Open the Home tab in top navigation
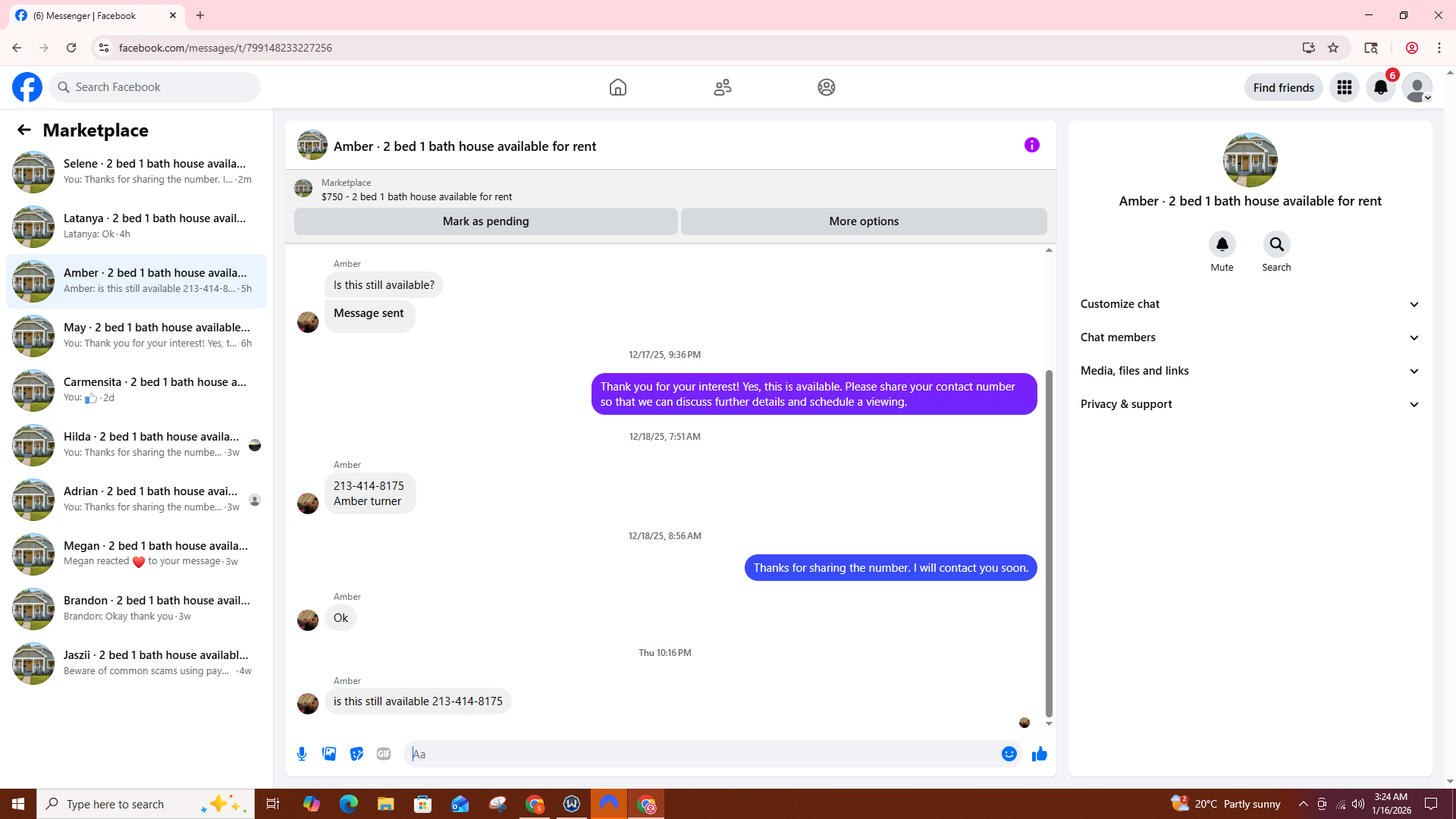This screenshot has width=1456, height=819. tap(618, 87)
